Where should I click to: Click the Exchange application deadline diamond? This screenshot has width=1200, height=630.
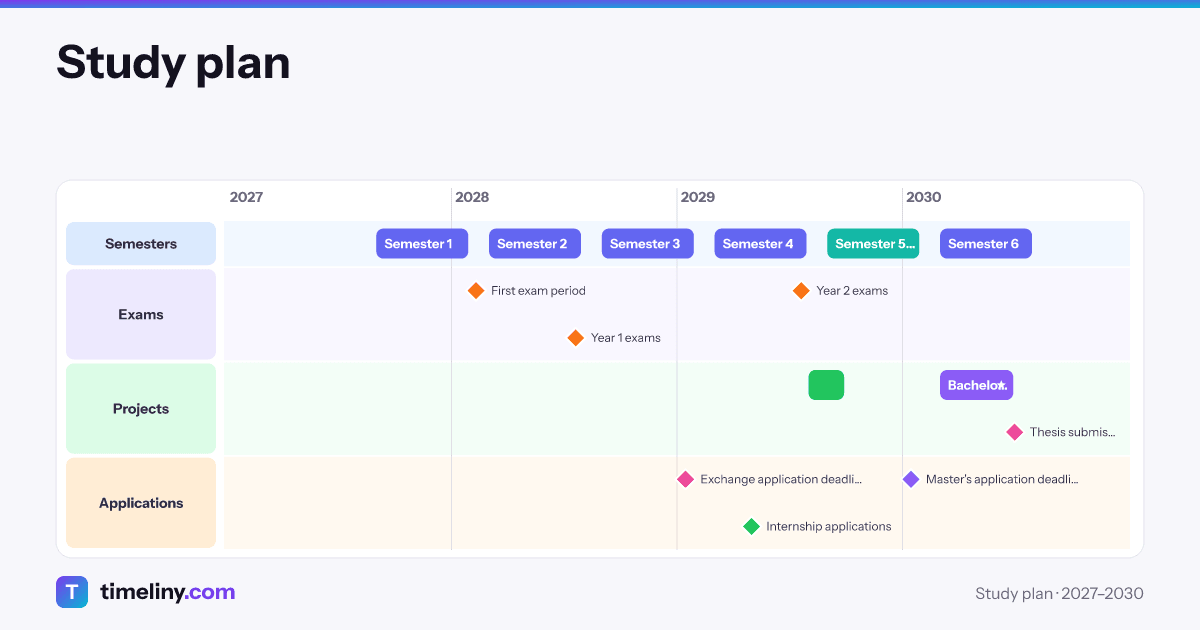tap(685, 479)
